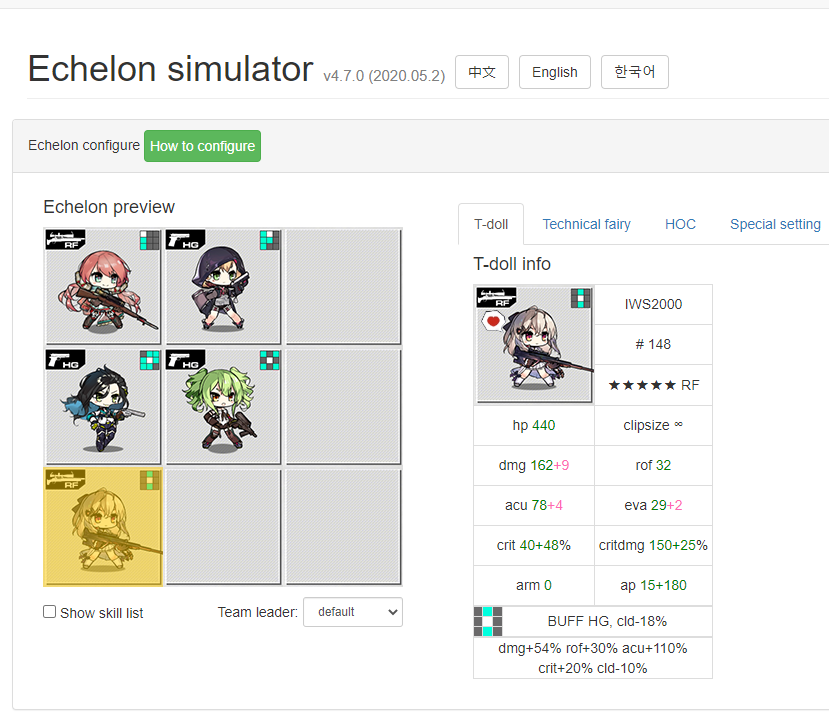This screenshot has height=722, width=829.
Task: Open the Team leader dropdown
Action: pos(353,612)
